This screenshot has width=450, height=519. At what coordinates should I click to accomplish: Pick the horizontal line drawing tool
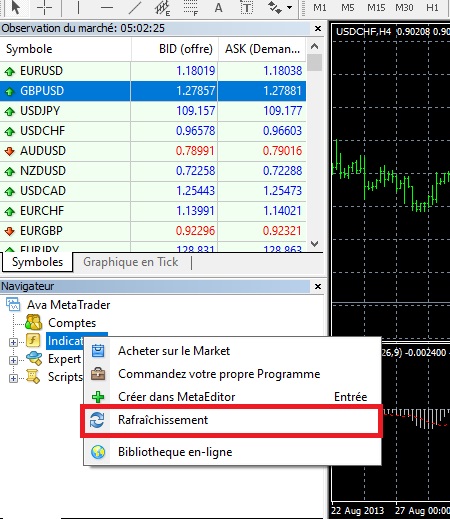coord(107,7)
